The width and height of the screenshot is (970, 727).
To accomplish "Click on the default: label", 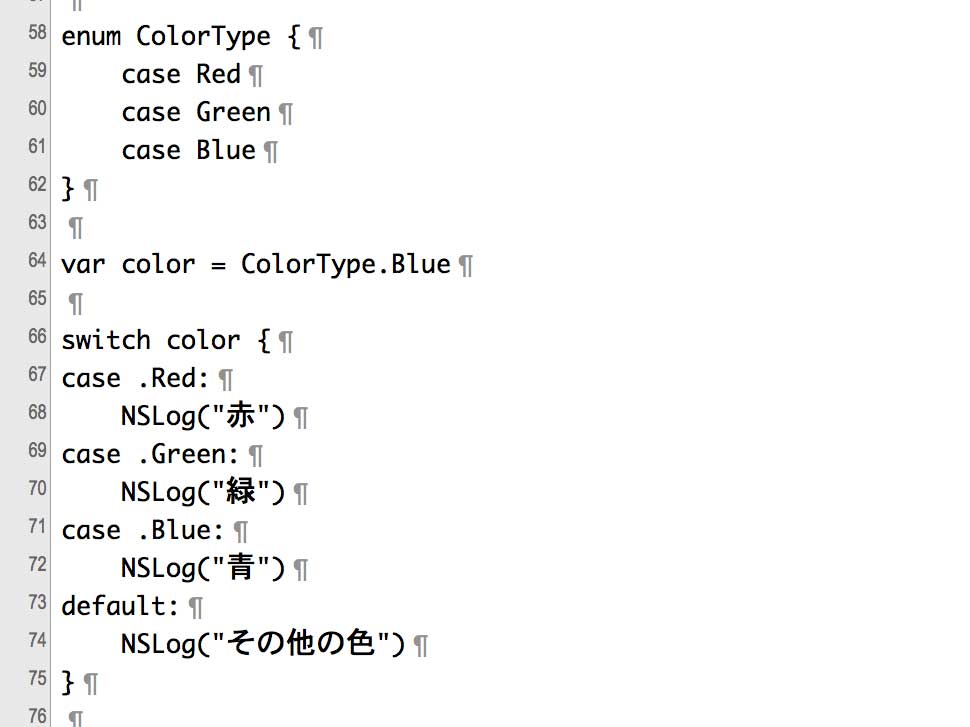I will coord(120,606).
